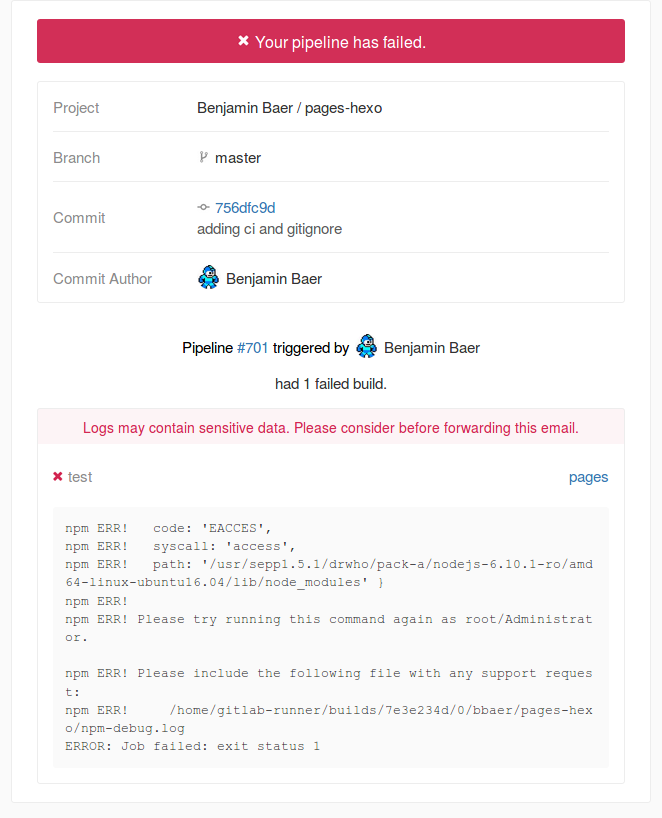Click the 'had 1 failed build.' text

[x=330, y=383]
